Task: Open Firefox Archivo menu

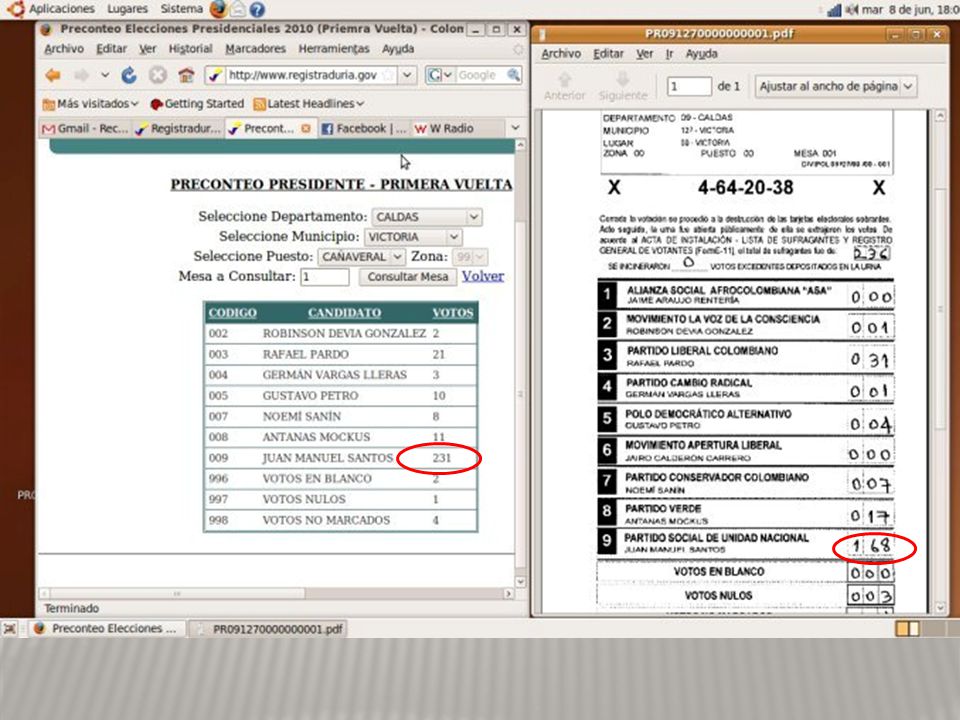Action: point(64,49)
